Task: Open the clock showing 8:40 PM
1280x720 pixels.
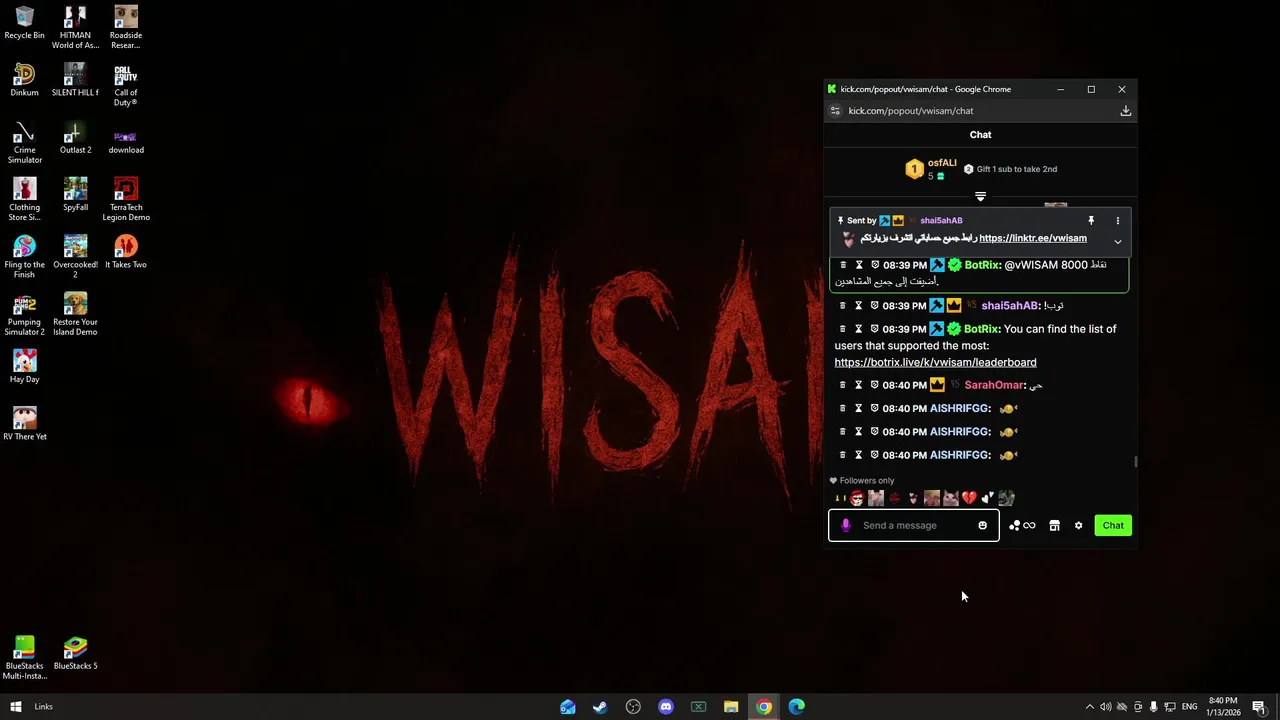Action: (x=1223, y=707)
